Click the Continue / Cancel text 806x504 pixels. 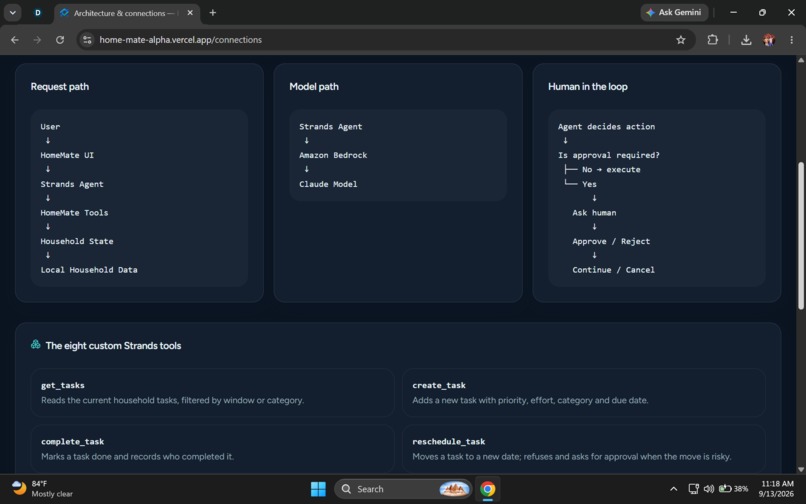613,269
